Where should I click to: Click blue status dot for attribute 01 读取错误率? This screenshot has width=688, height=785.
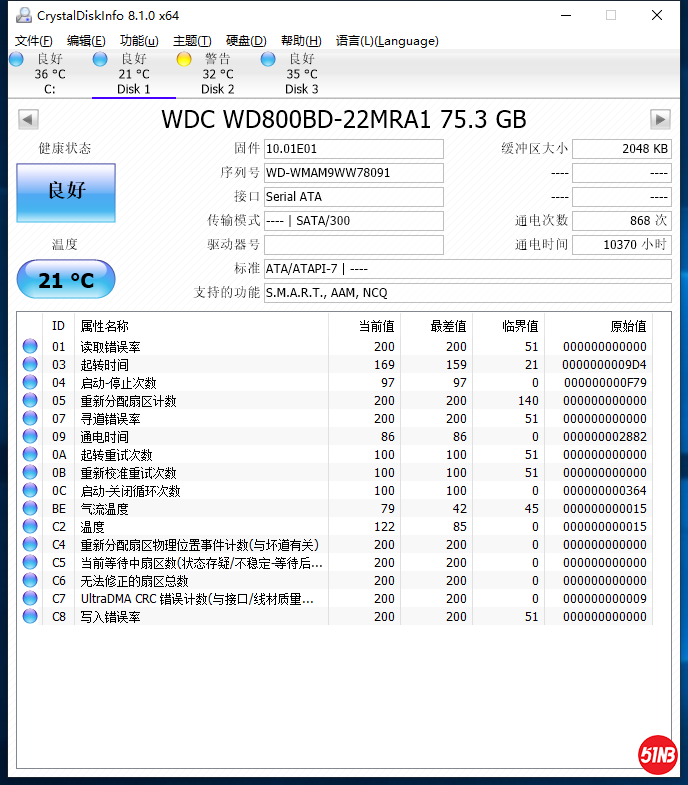point(30,347)
